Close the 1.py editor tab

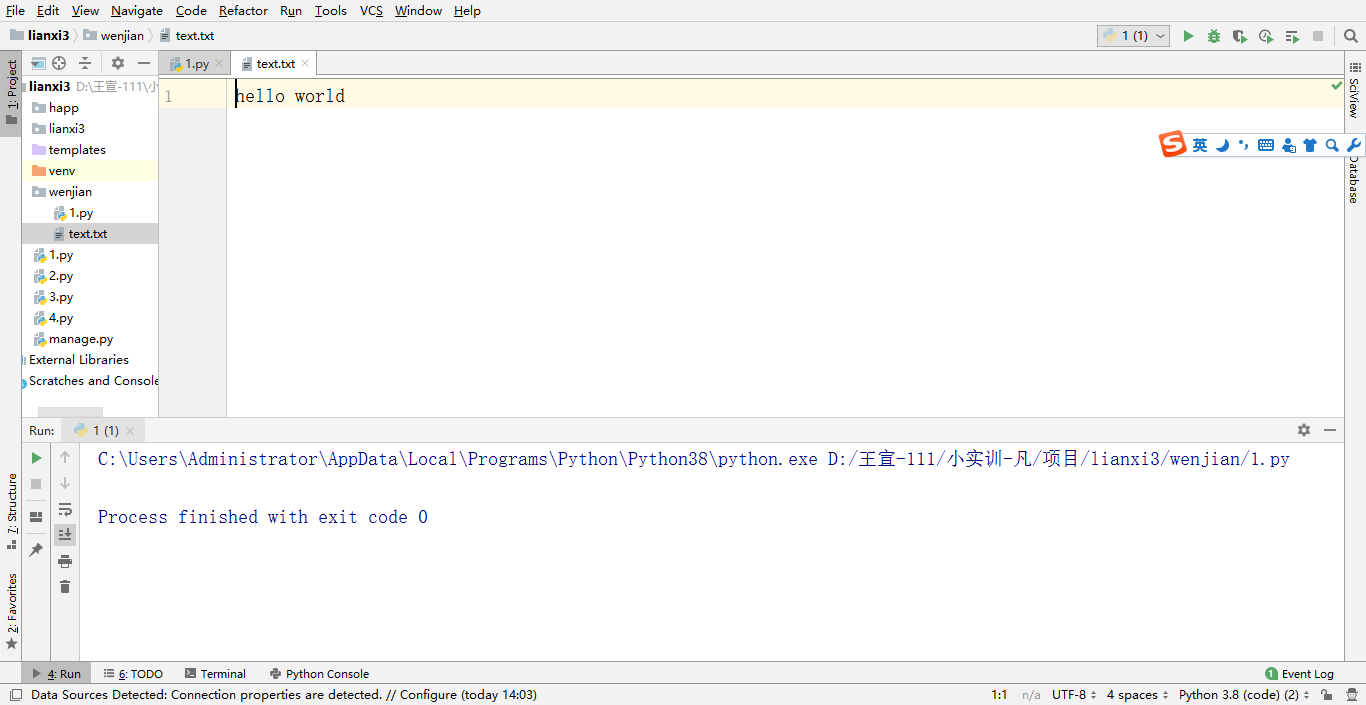[219, 63]
